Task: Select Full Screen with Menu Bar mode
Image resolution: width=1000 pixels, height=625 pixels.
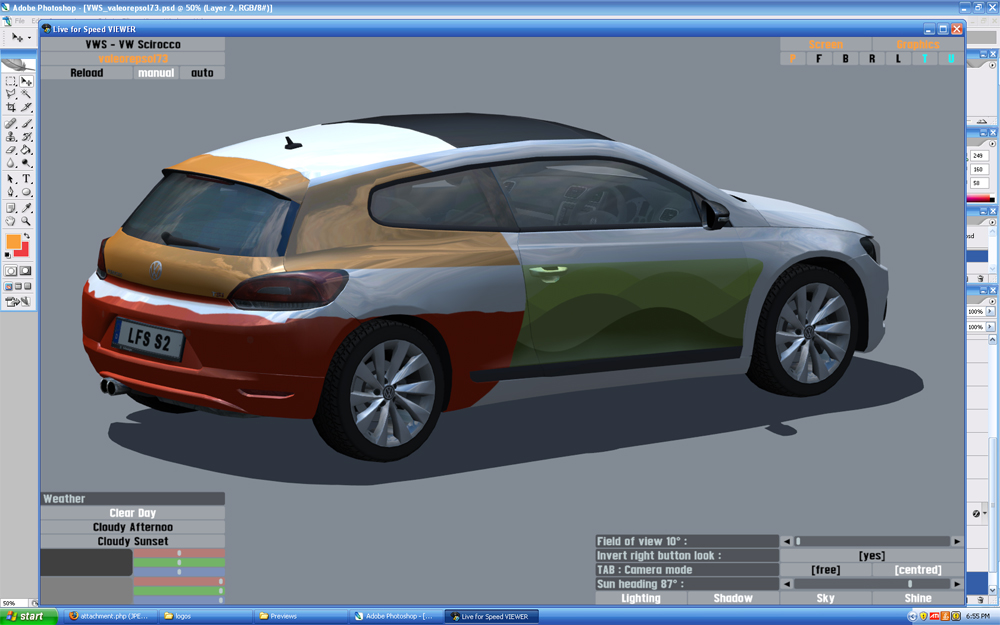Action: 18,286
